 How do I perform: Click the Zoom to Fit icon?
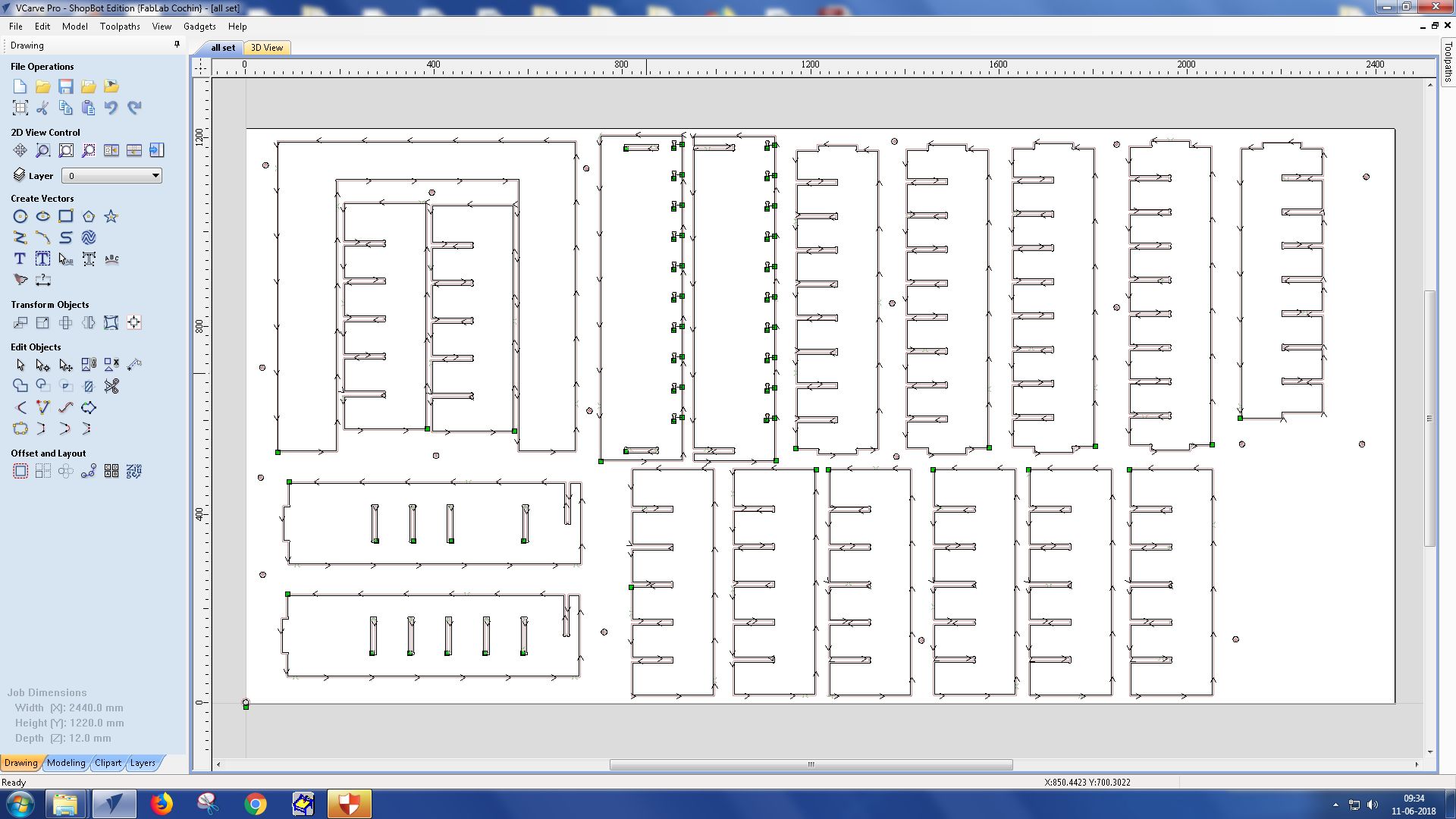(66, 150)
